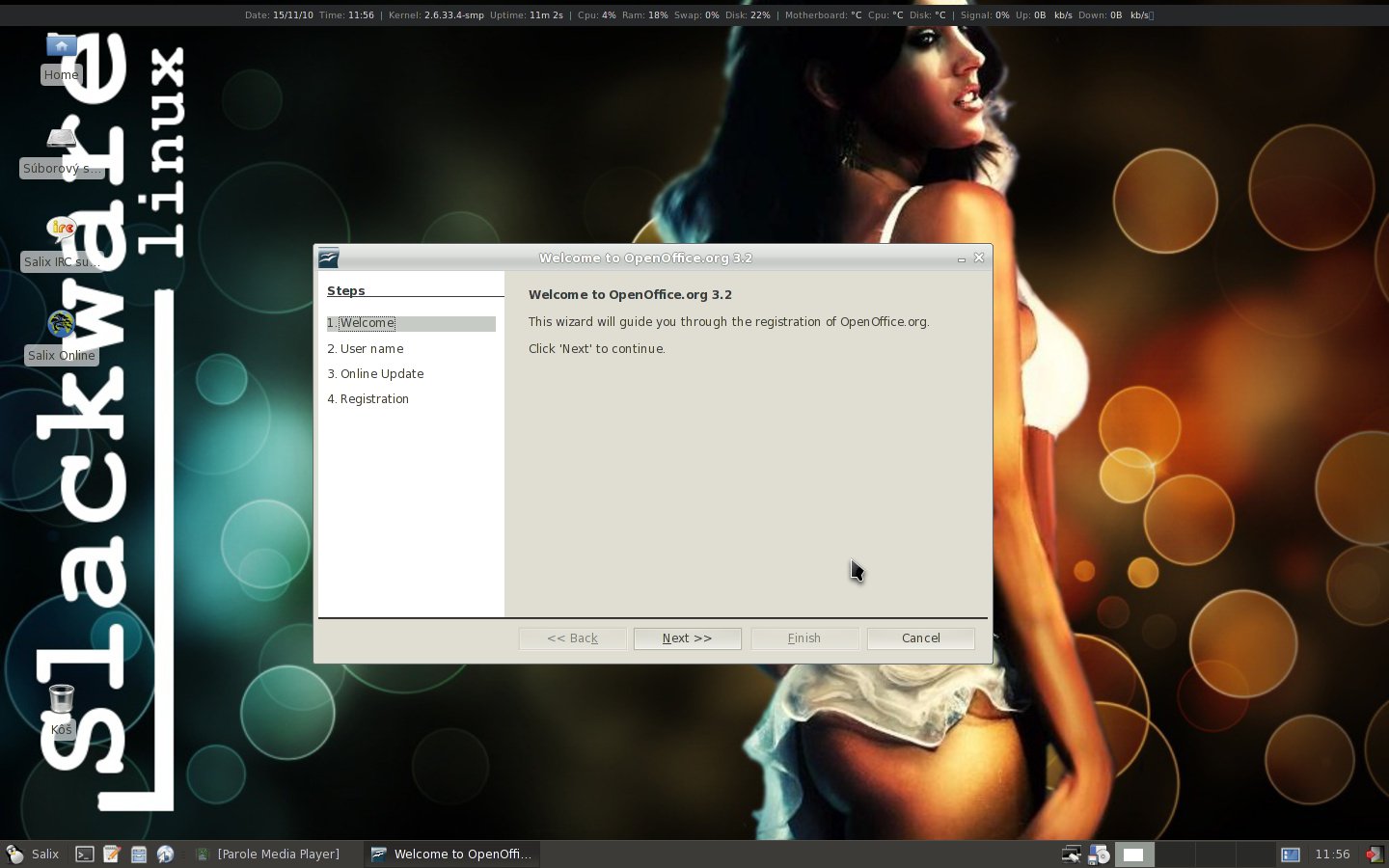Open the Home desktop folder icon

coord(61,57)
